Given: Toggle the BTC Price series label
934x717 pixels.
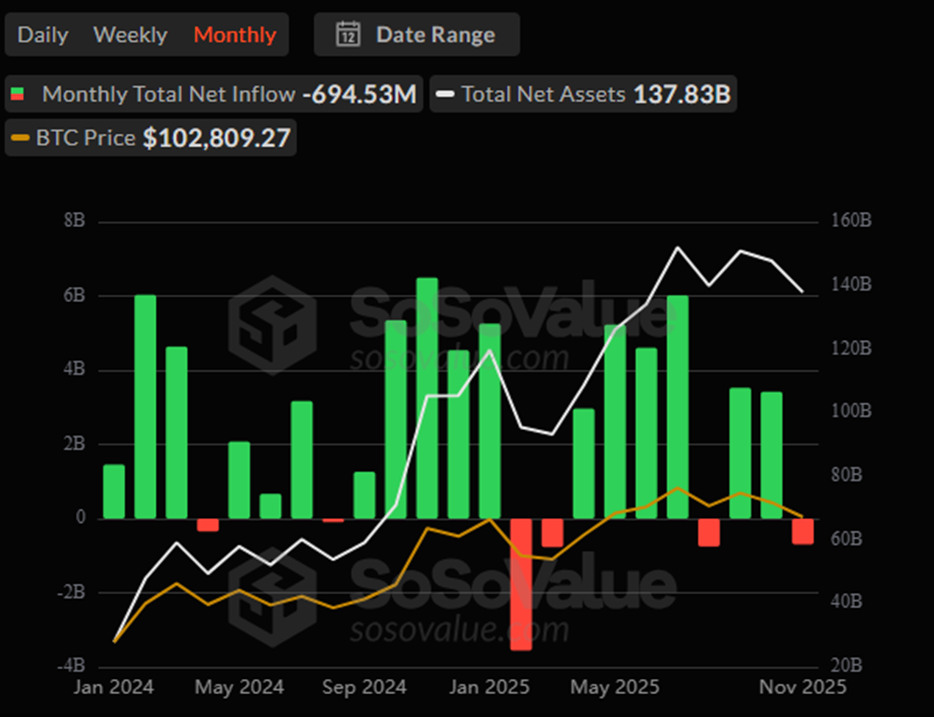Looking at the screenshot, I should coord(85,138).
